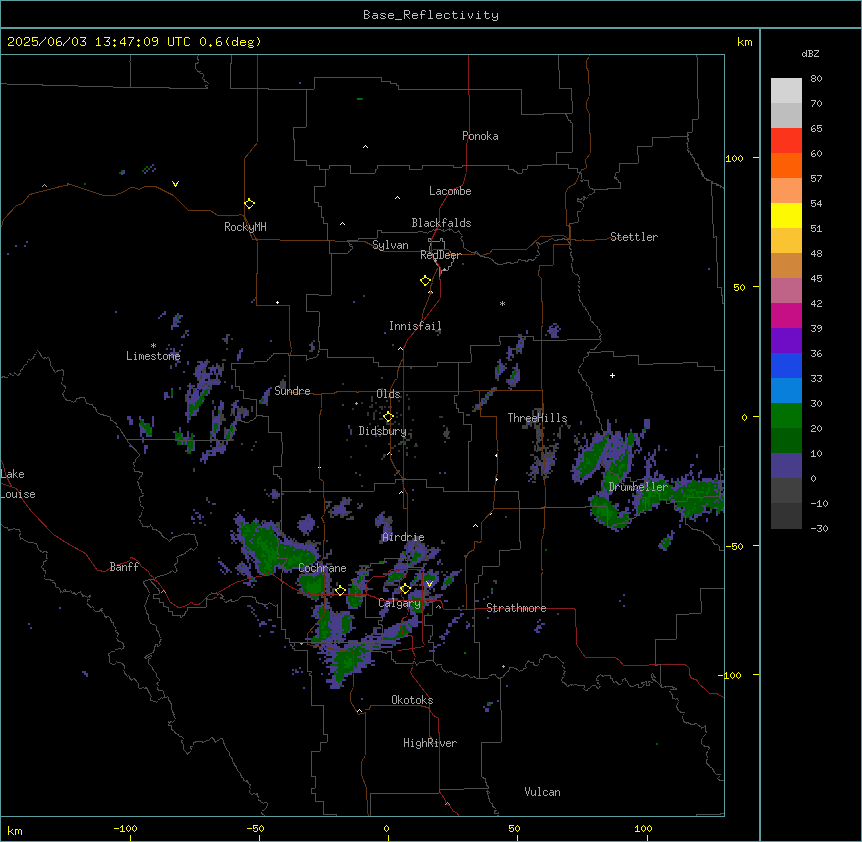This screenshot has height=842, width=862.
Task: Click the white plus marker north of Drumheller
Action: pyautogui.click(x=612, y=375)
